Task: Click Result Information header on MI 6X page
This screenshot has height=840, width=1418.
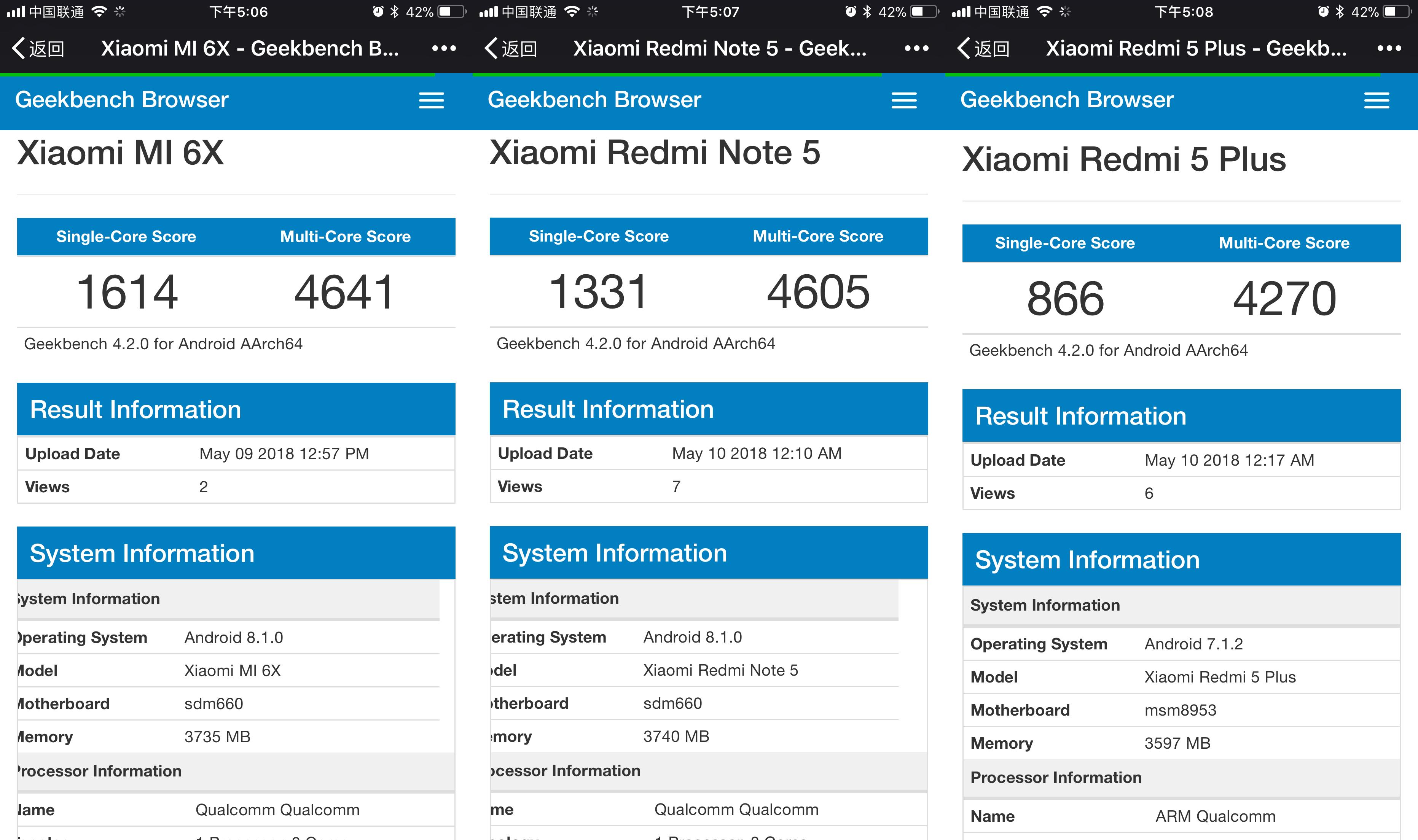Action: [236, 409]
